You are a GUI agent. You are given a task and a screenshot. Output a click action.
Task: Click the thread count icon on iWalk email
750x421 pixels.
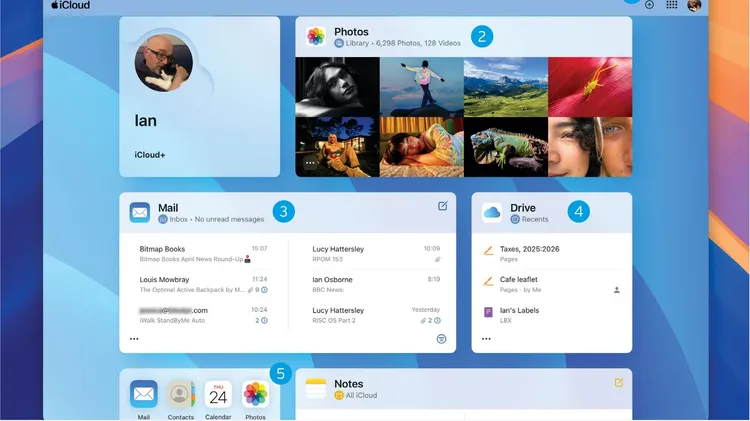pyautogui.click(x=265, y=321)
